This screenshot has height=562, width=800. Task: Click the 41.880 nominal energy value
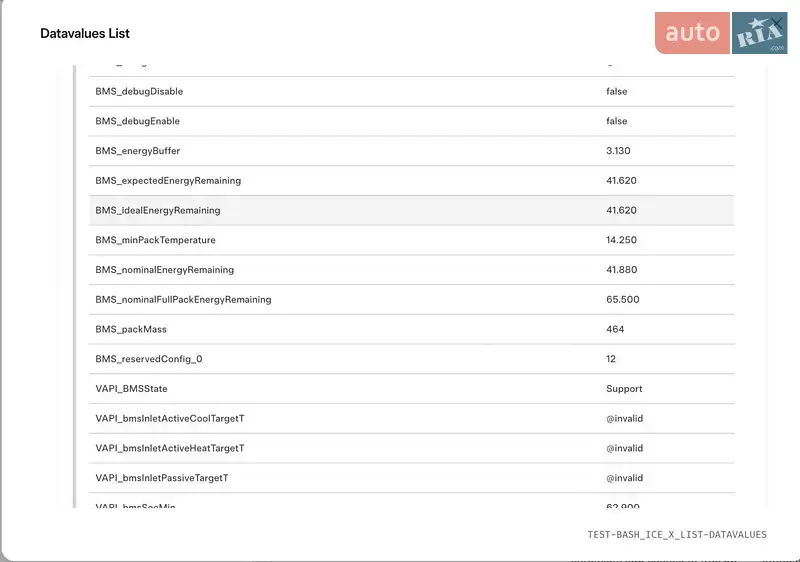coord(621,270)
